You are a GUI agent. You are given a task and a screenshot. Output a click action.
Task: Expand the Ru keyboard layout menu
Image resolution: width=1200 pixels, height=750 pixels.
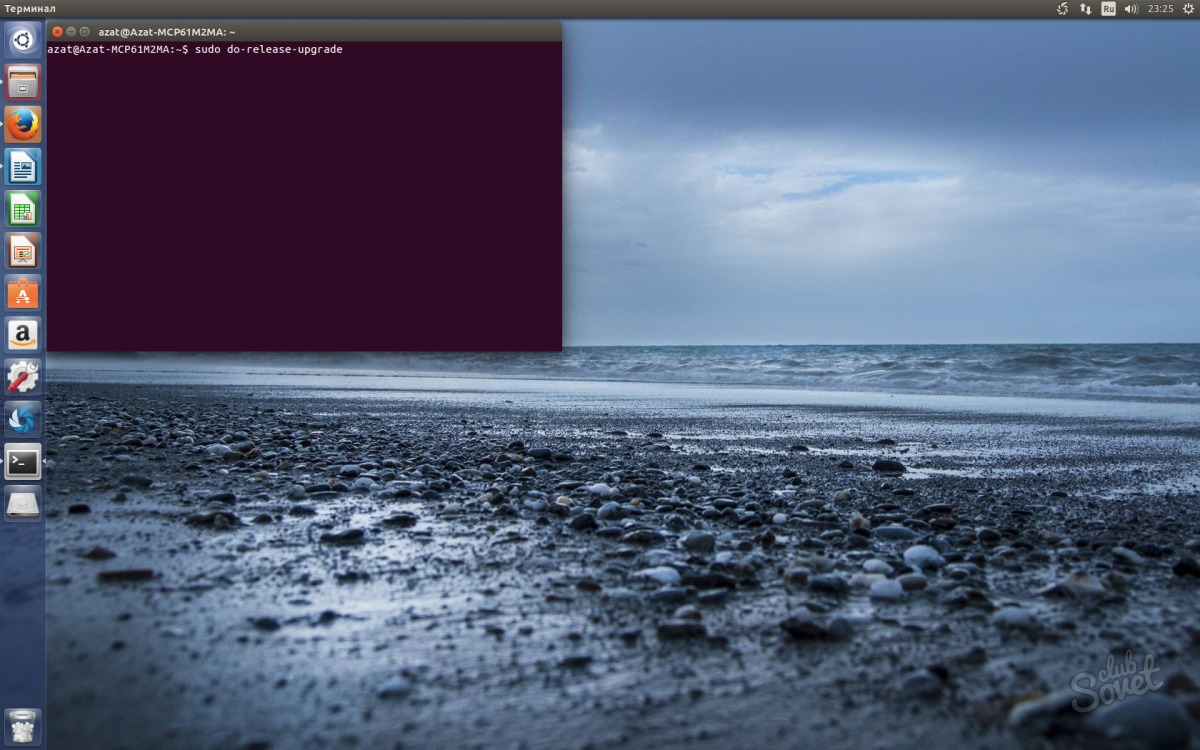tap(1108, 9)
